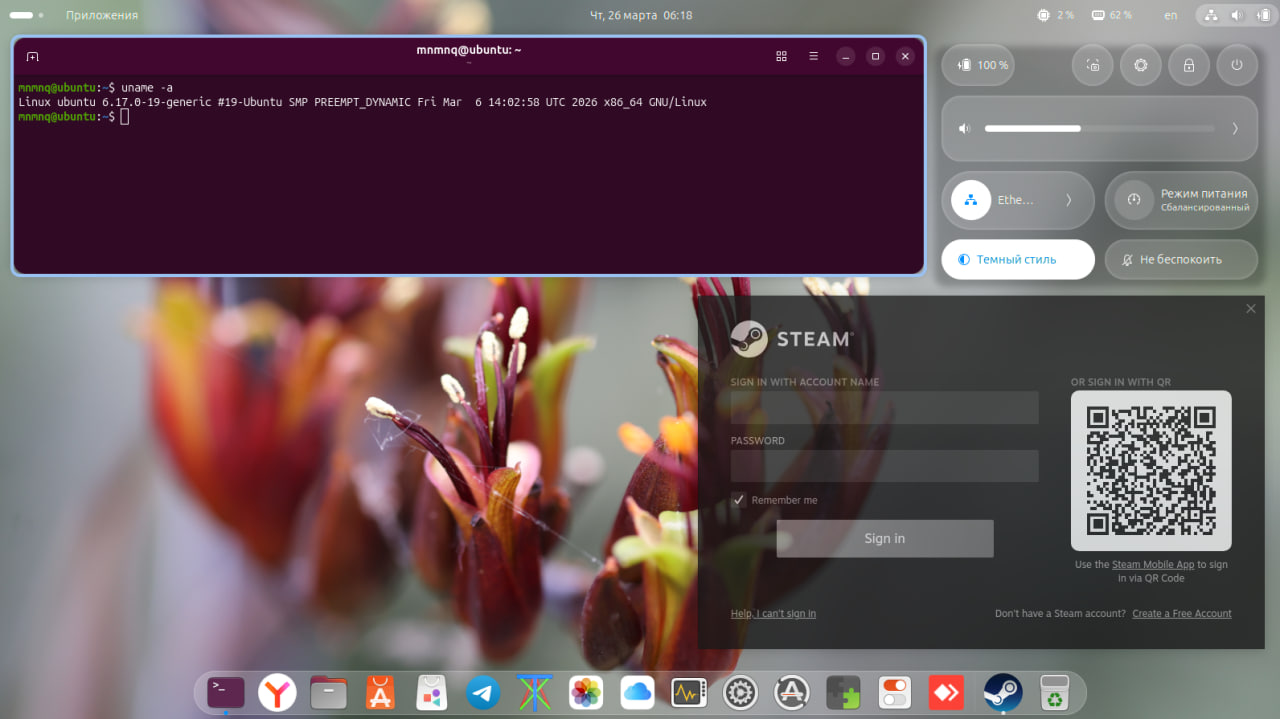1280x719 pixels.
Task: Click the screenshot capture icon in quick settings
Action: (1092, 65)
